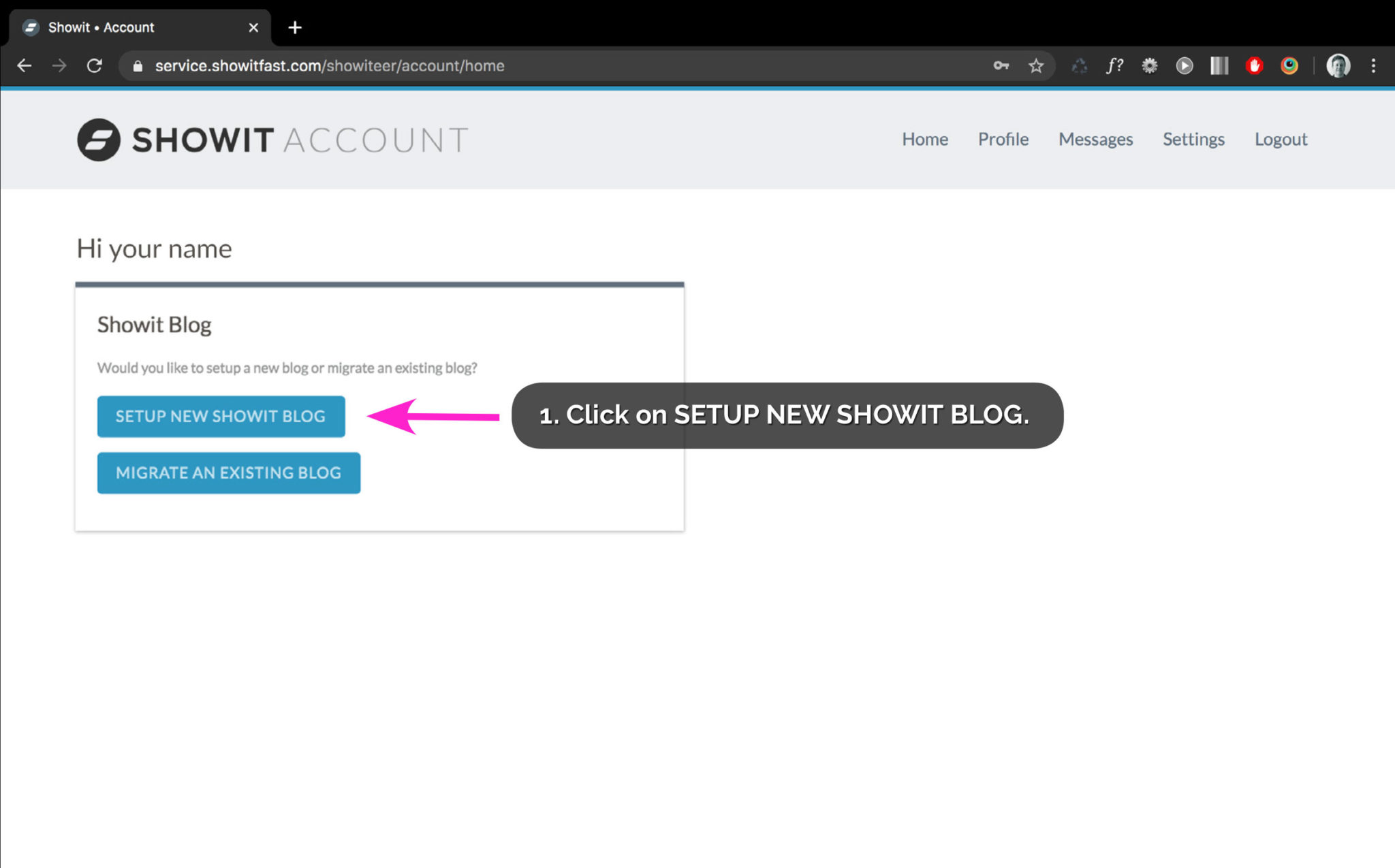
Task: Click the bookmark star in the address bar
Action: 1035,65
